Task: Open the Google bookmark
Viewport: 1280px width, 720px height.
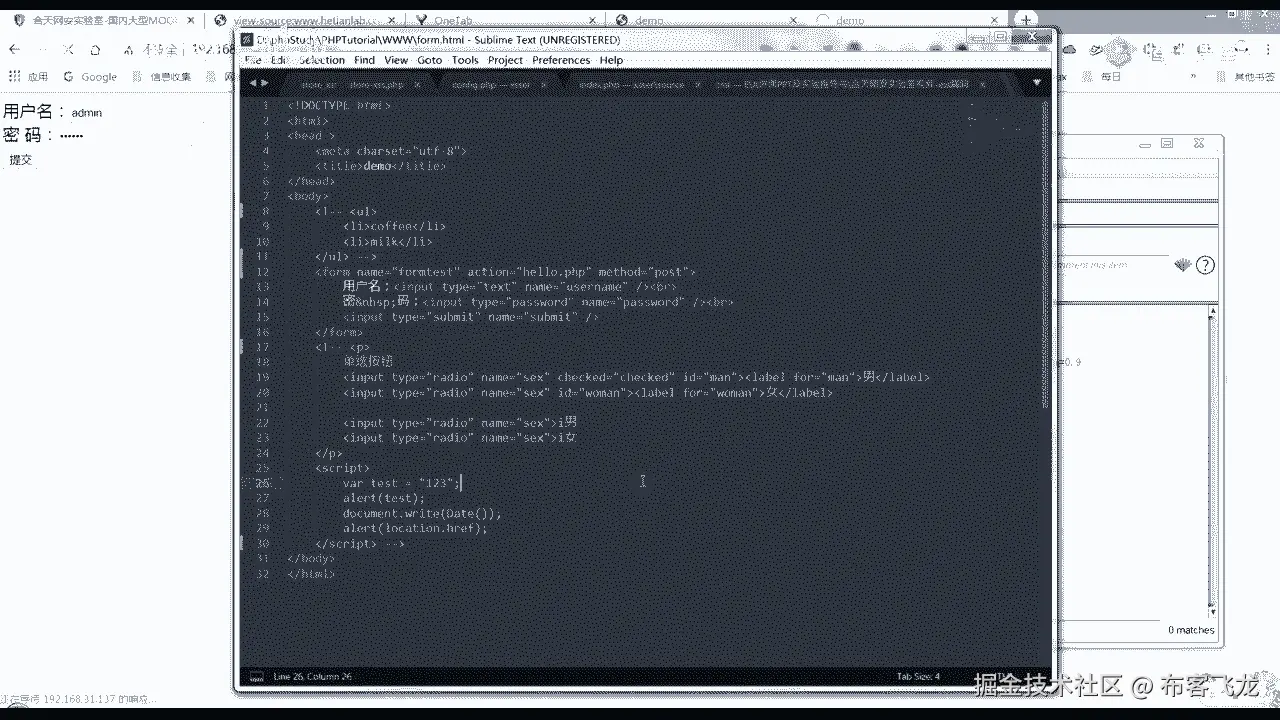Action: click(90, 76)
